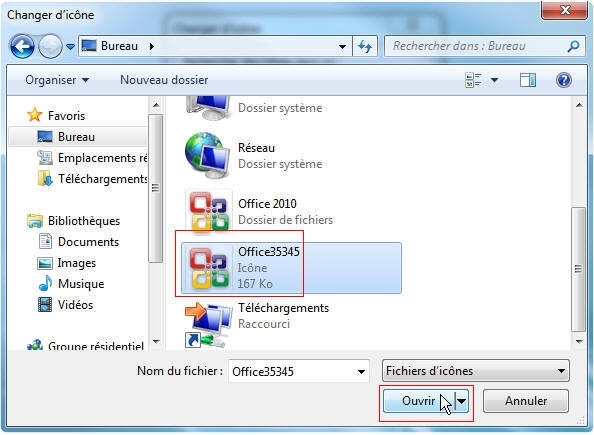594x435 pixels.
Task: Select the Téléchargements shortcut icon
Action: click(x=209, y=325)
